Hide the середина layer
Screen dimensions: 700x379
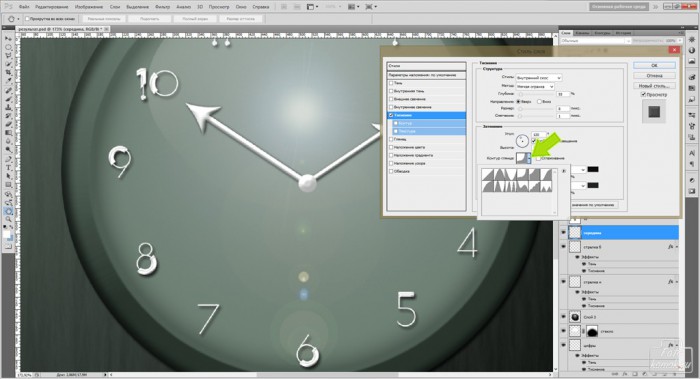(563, 233)
